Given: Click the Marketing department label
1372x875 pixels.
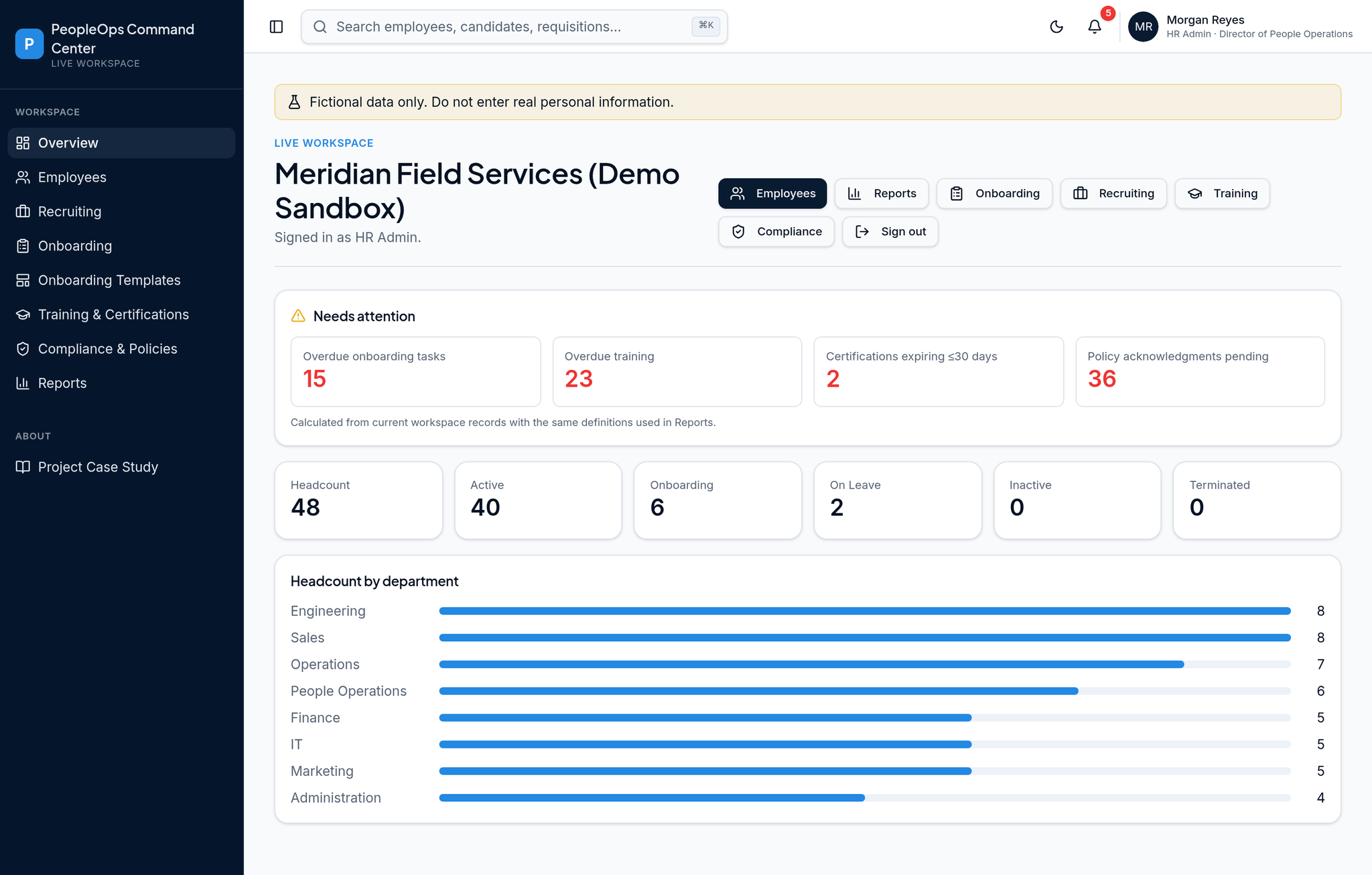Looking at the screenshot, I should tap(322, 772).
